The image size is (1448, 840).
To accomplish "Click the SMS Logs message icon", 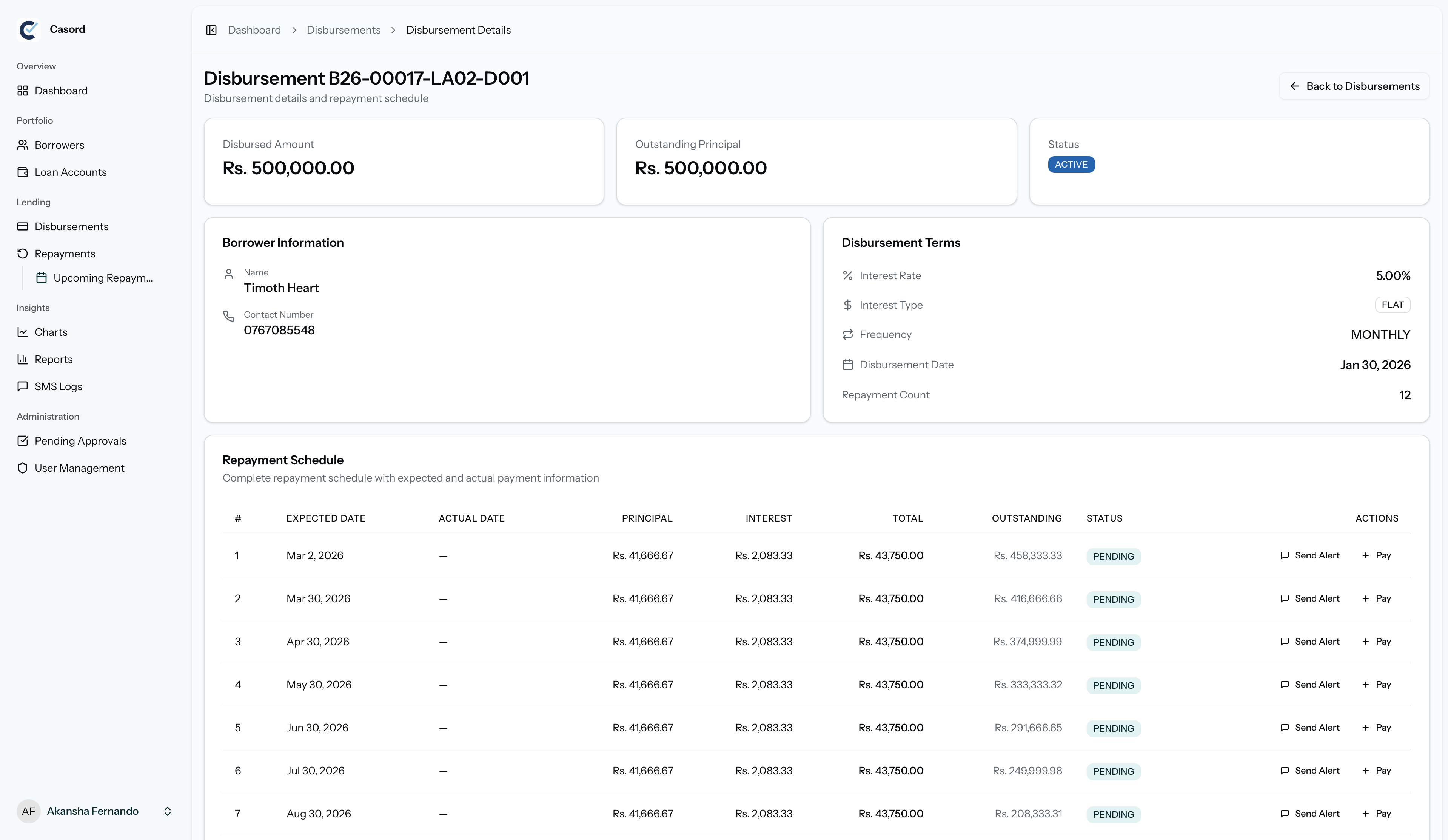I will [x=22, y=386].
